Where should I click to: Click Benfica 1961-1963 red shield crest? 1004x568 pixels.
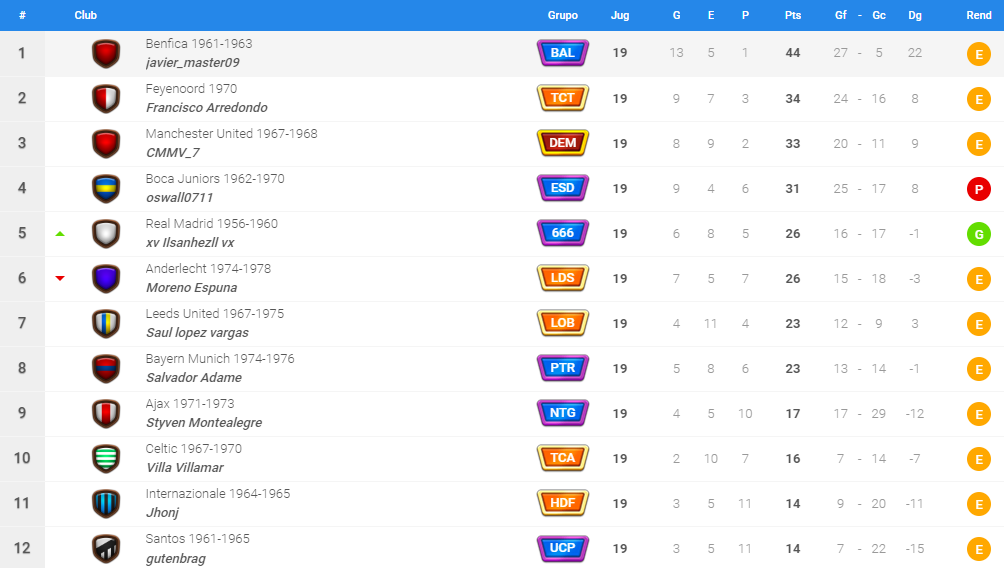(106, 54)
